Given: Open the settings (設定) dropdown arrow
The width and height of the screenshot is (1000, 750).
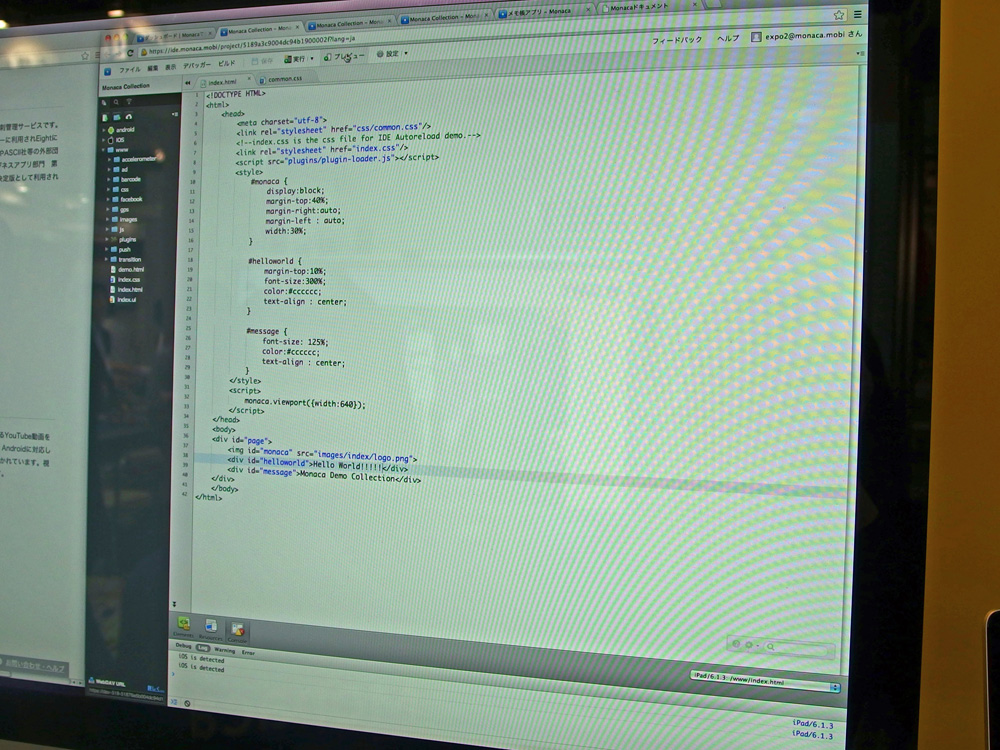Looking at the screenshot, I should click(x=406, y=53).
